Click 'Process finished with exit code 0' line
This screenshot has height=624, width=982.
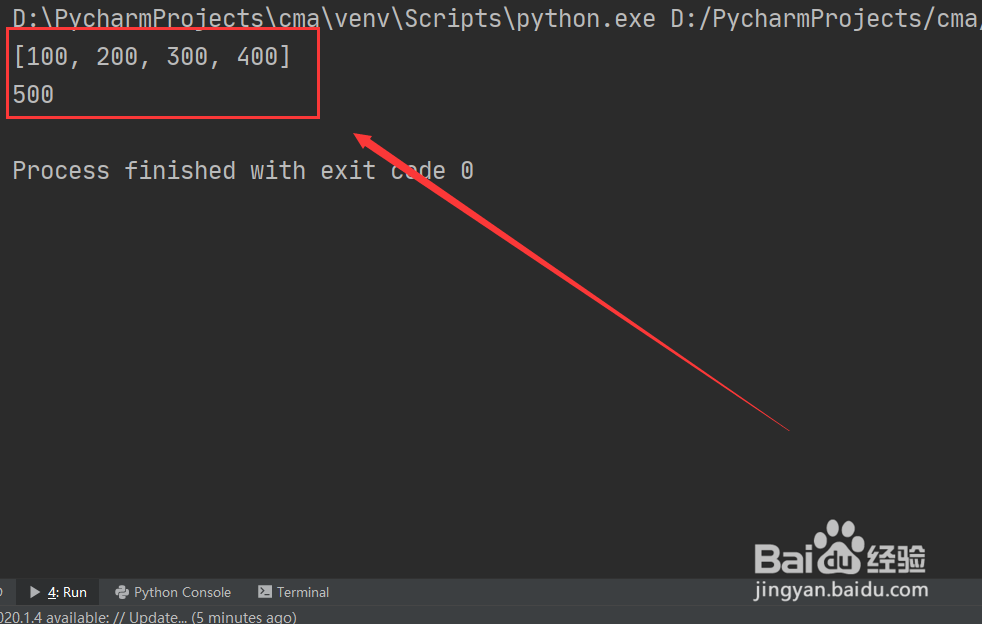tap(243, 170)
